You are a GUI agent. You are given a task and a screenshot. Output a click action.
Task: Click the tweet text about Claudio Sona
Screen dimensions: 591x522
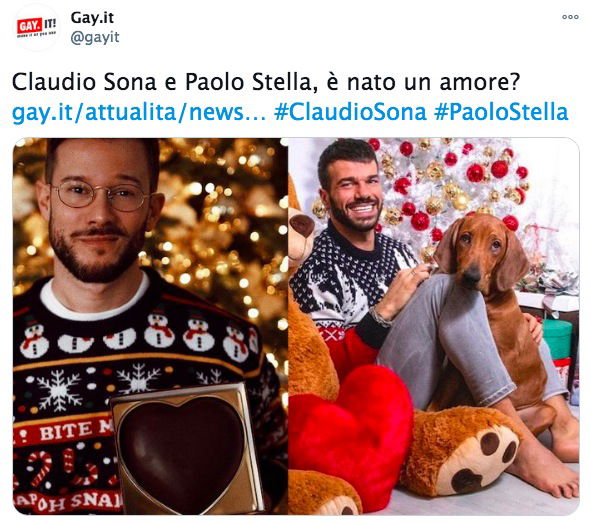point(266,82)
